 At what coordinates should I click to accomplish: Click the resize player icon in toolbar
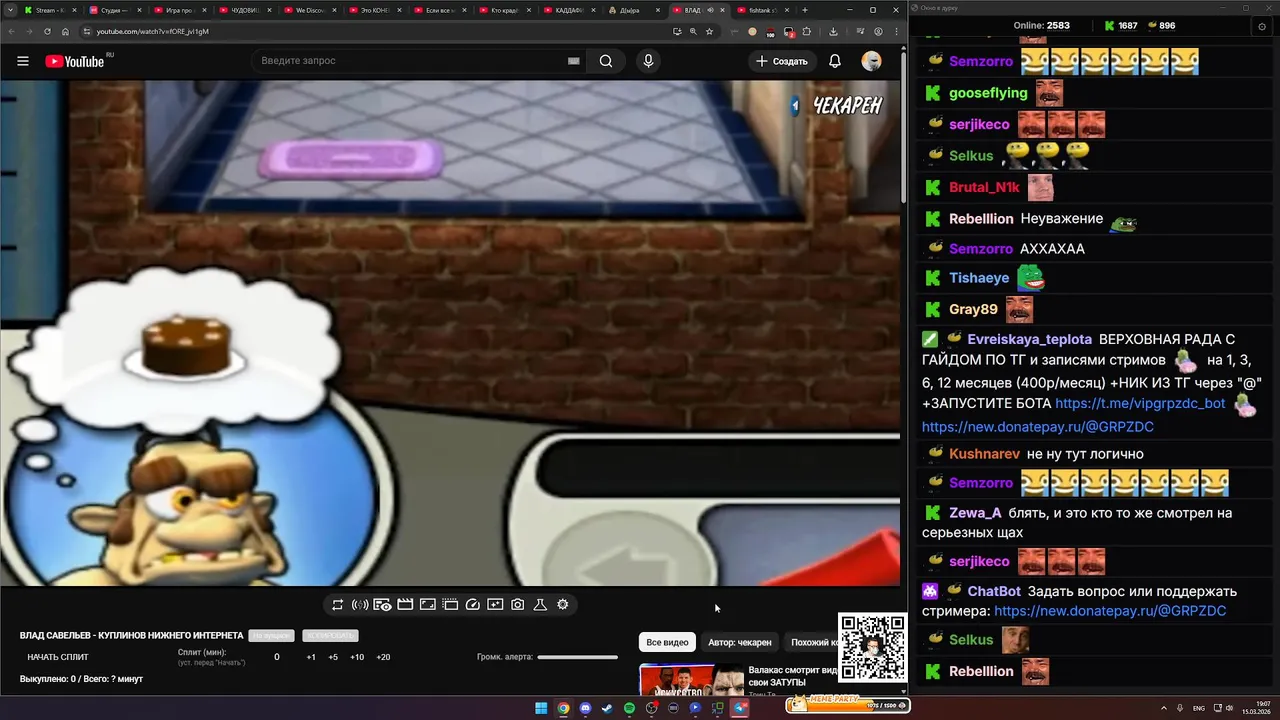click(427, 605)
